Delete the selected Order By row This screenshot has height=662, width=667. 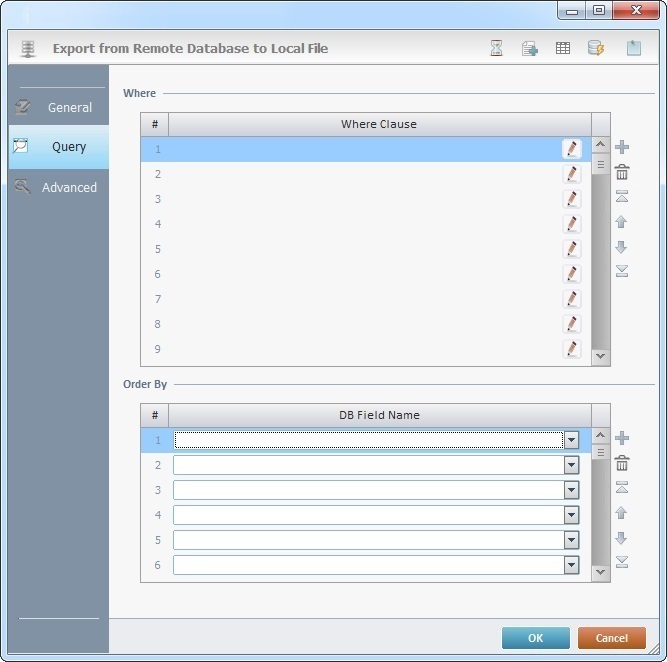click(622, 463)
